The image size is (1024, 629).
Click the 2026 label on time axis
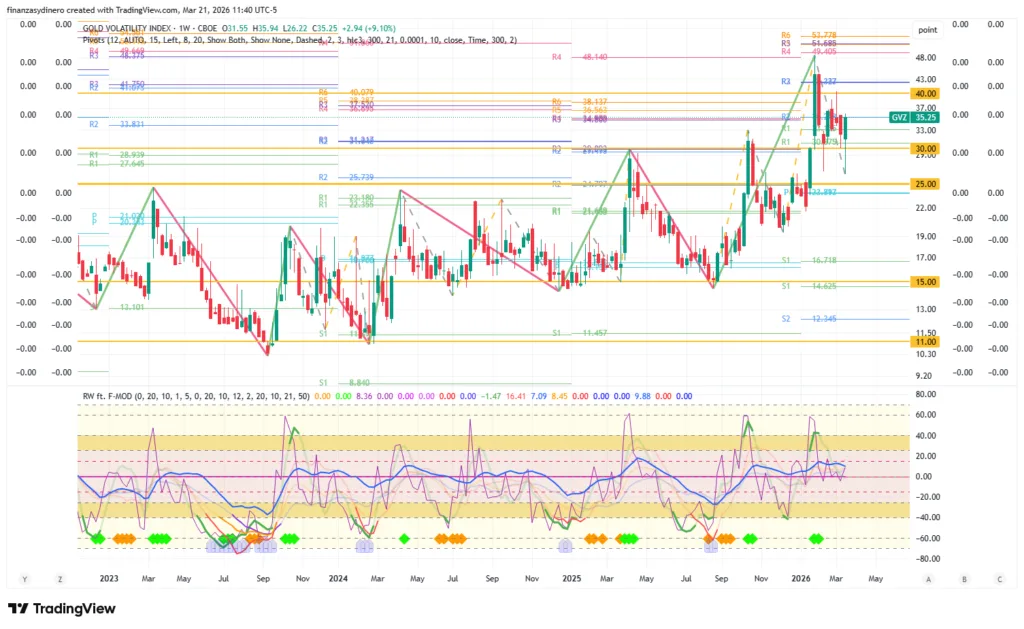tap(799, 579)
